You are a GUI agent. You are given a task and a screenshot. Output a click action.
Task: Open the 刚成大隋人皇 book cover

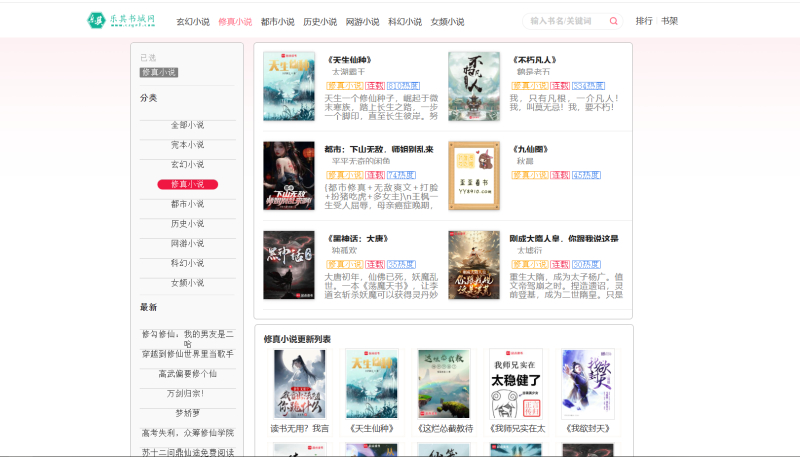click(474, 265)
